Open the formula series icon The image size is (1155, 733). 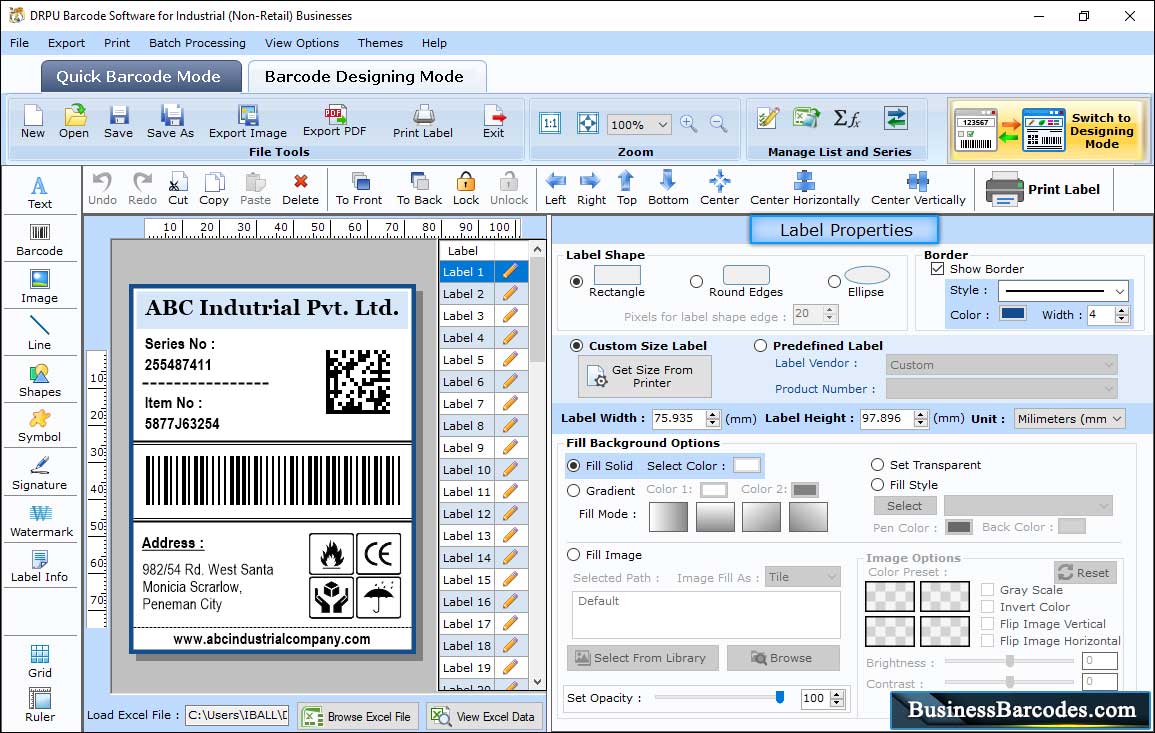tap(847, 119)
